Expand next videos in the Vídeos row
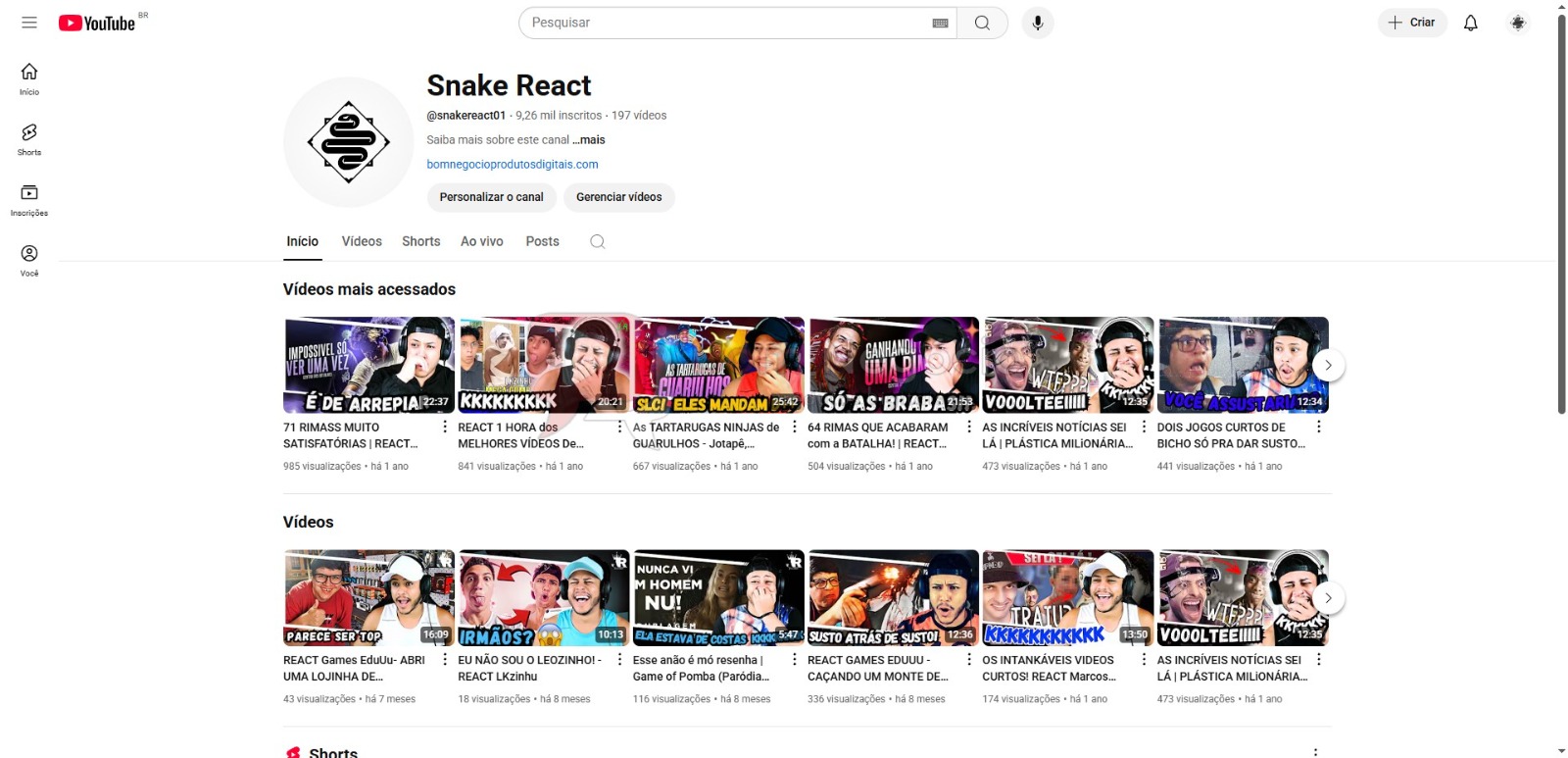 tap(1328, 598)
